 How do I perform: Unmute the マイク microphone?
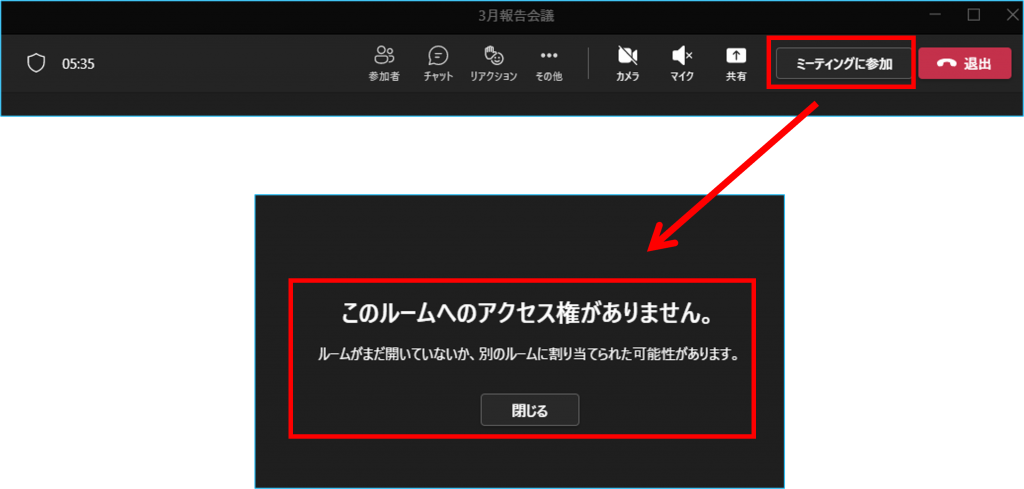pos(682,63)
